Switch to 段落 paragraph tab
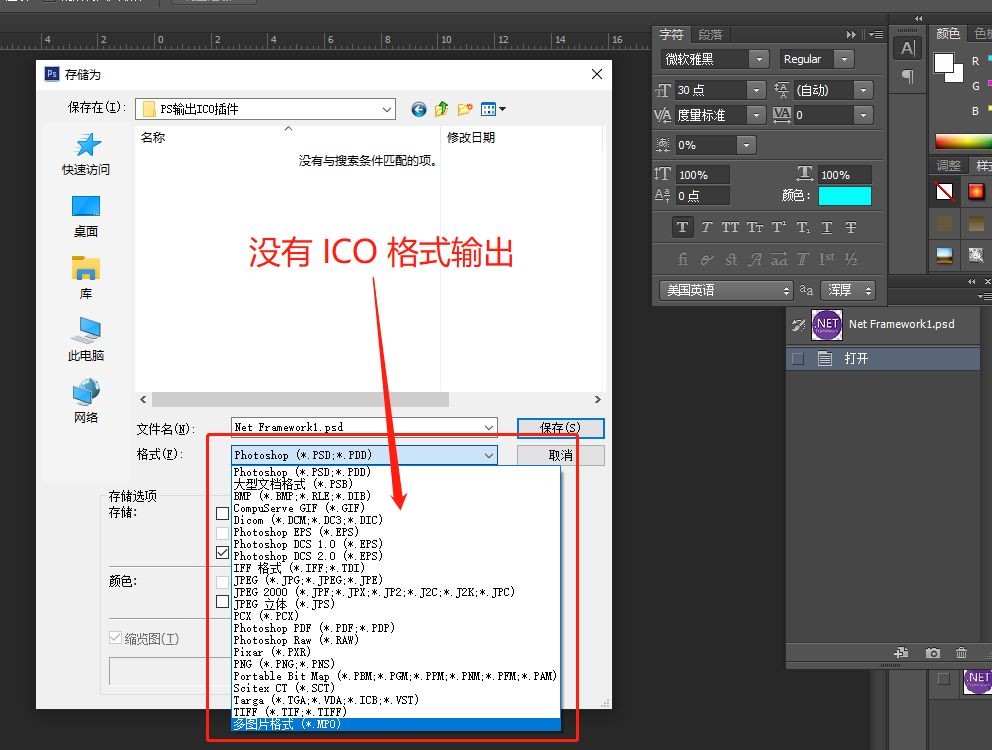Image resolution: width=992 pixels, height=750 pixels. coord(710,34)
